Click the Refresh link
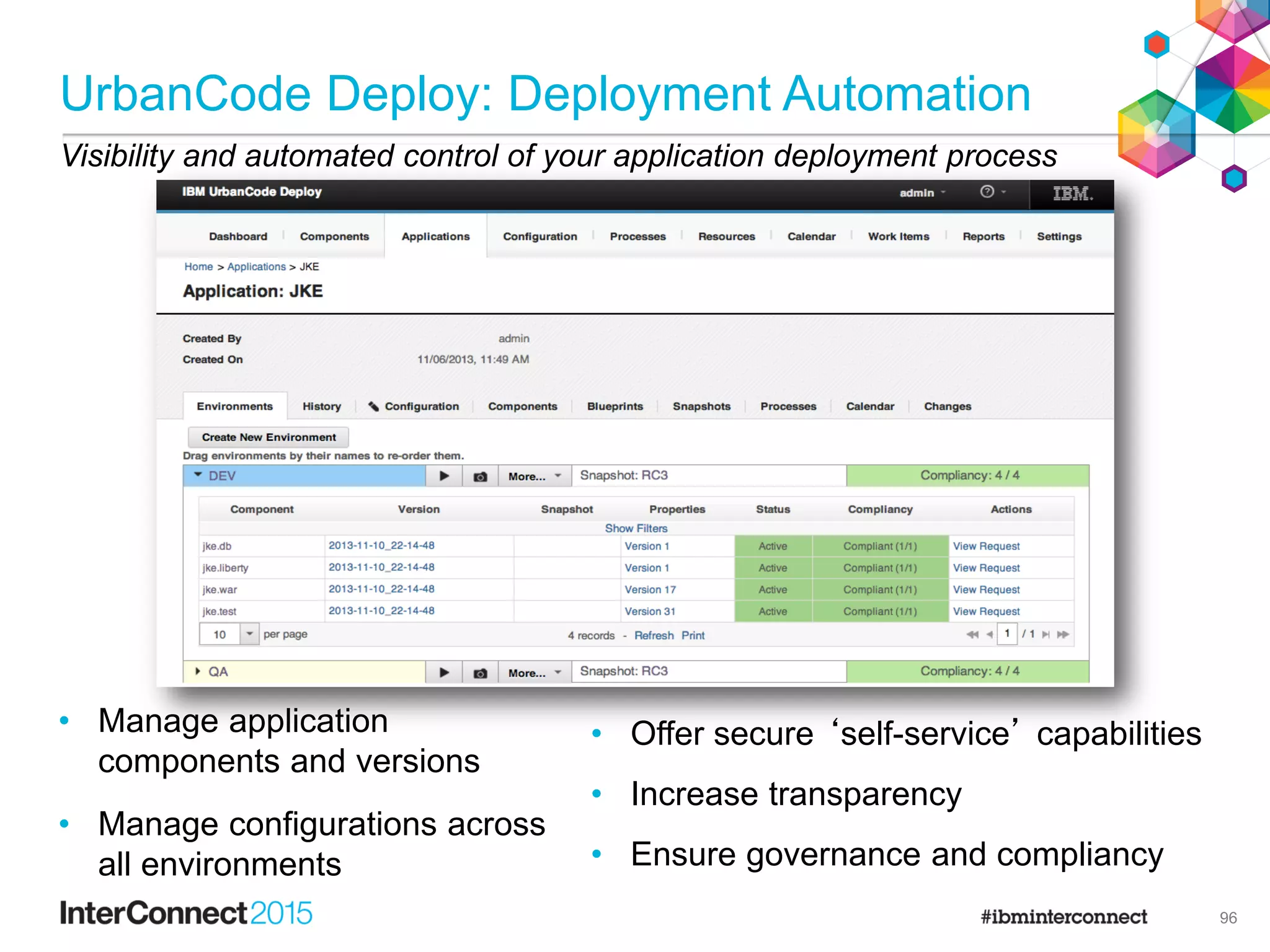Image resolution: width=1270 pixels, height=952 pixels. [x=654, y=635]
